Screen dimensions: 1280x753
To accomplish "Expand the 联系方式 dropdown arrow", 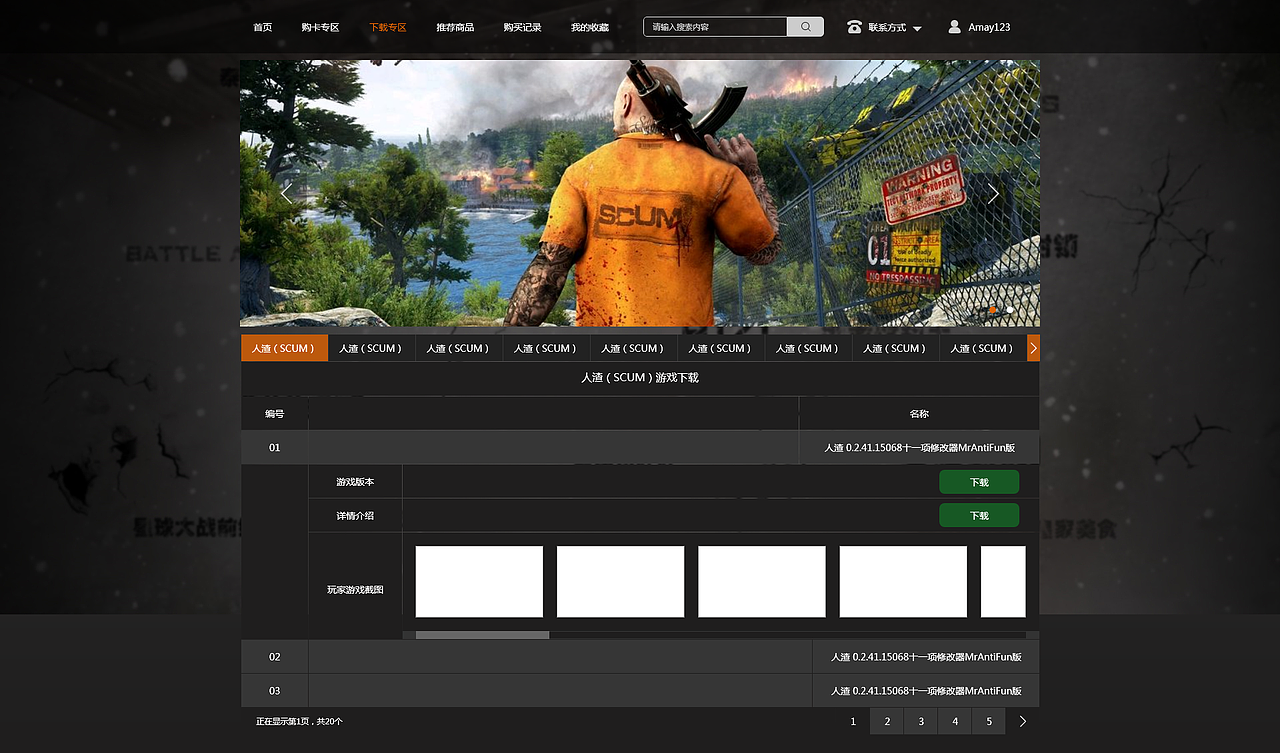I will pos(917,28).
